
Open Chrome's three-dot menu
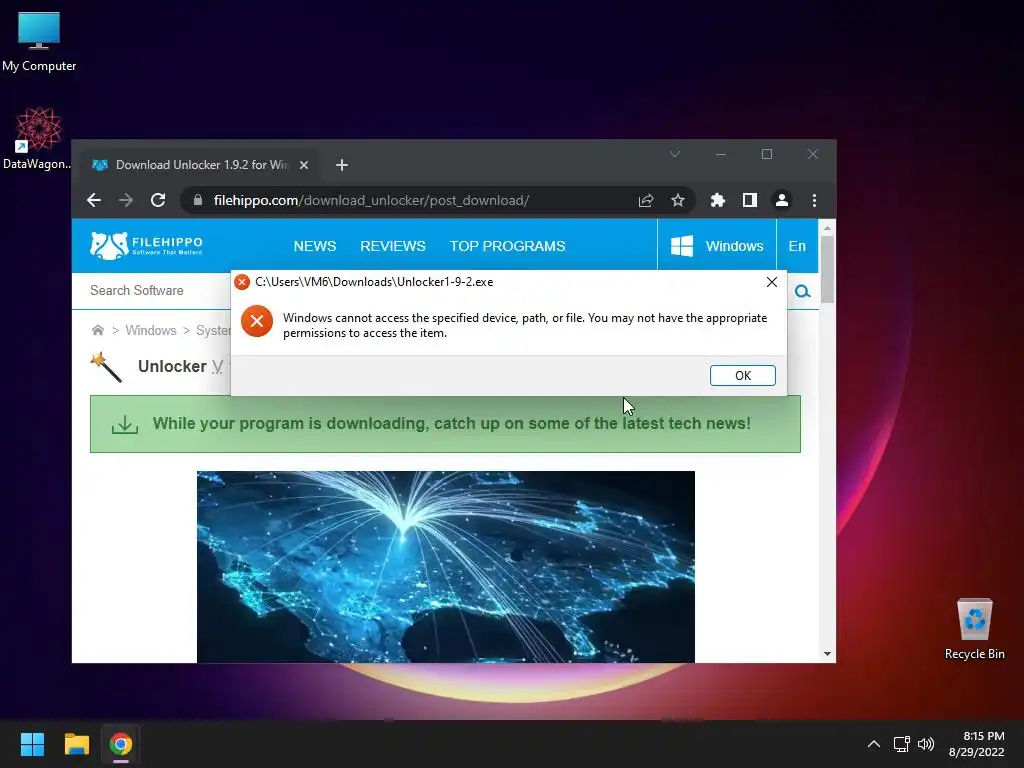tap(814, 200)
